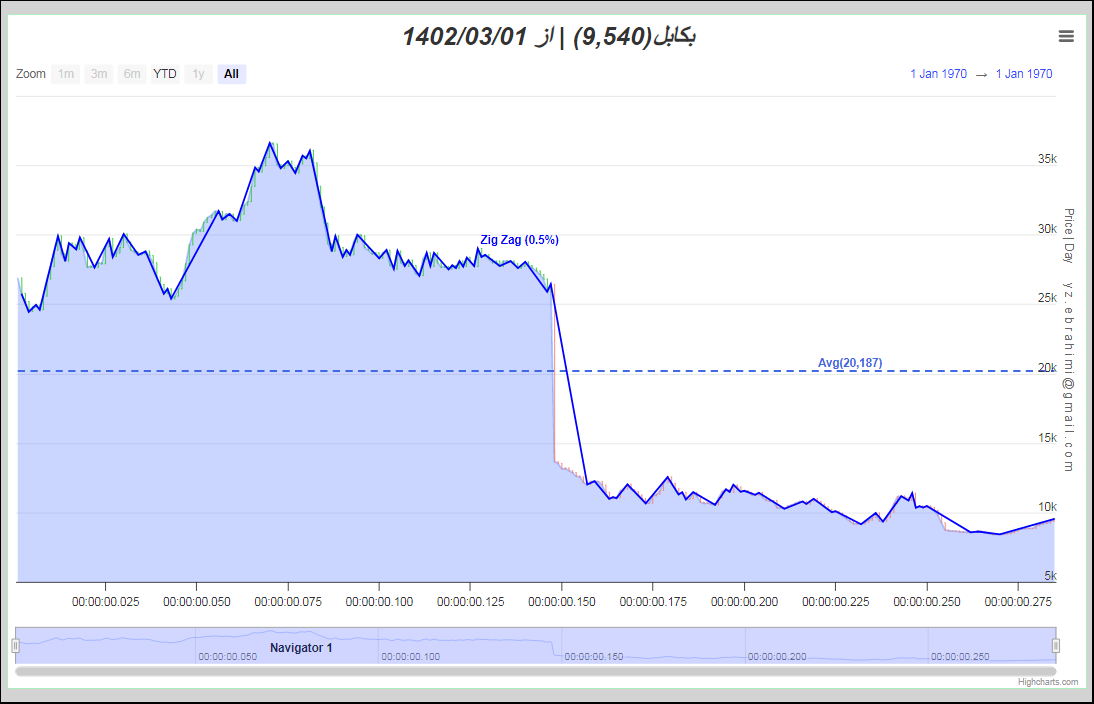Select the 1y zoom range button
The height and width of the screenshot is (704, 1094).
pyautogui.click(x=198, y=74)
